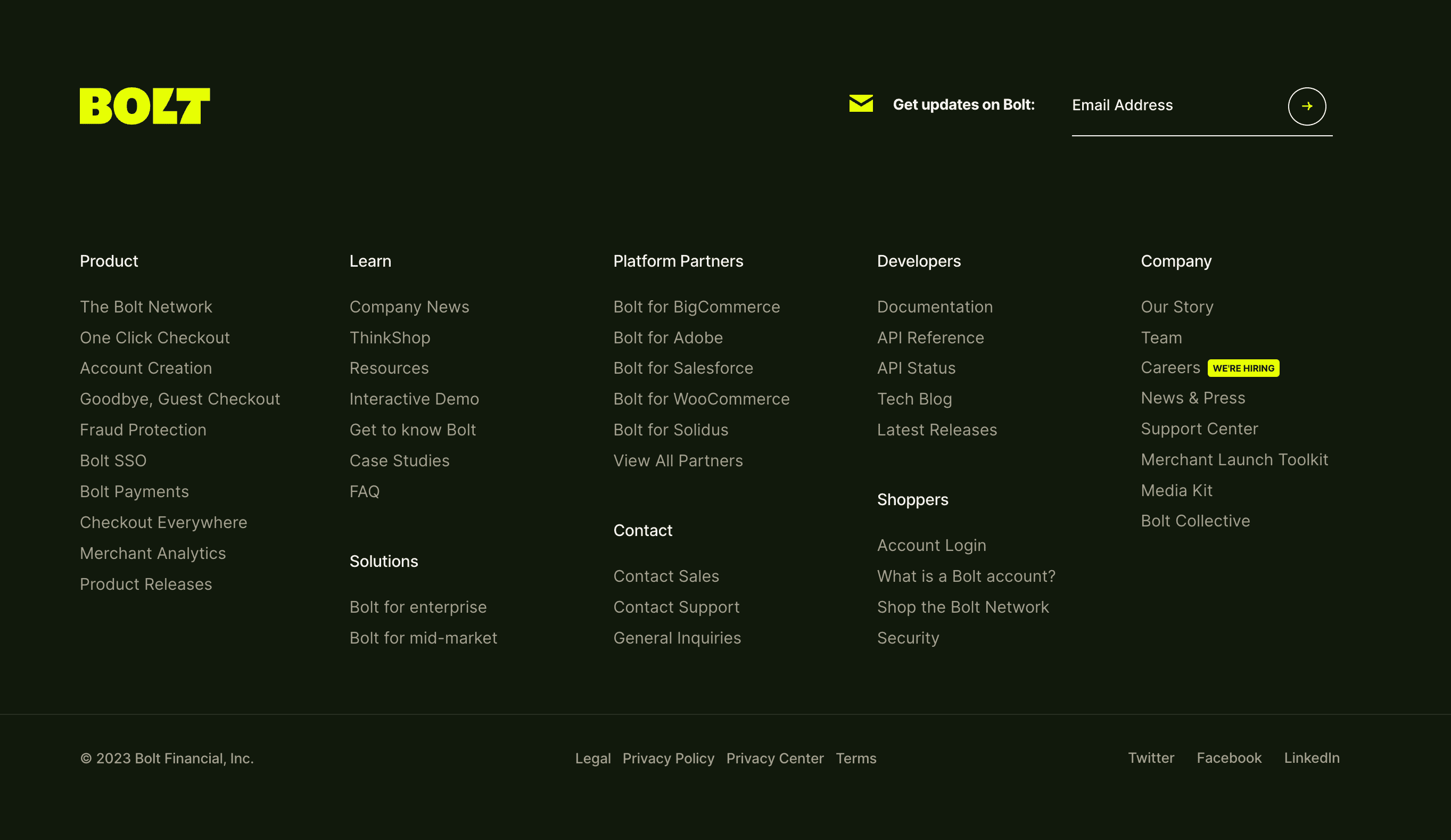Visit ThinkShop page
The image size is (1451, 840).
click(390, 338)
